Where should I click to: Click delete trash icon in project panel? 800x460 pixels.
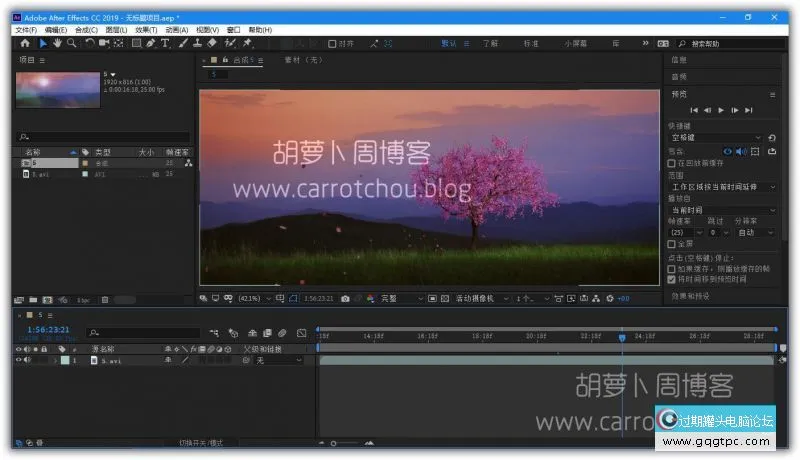tap(105, 300)
